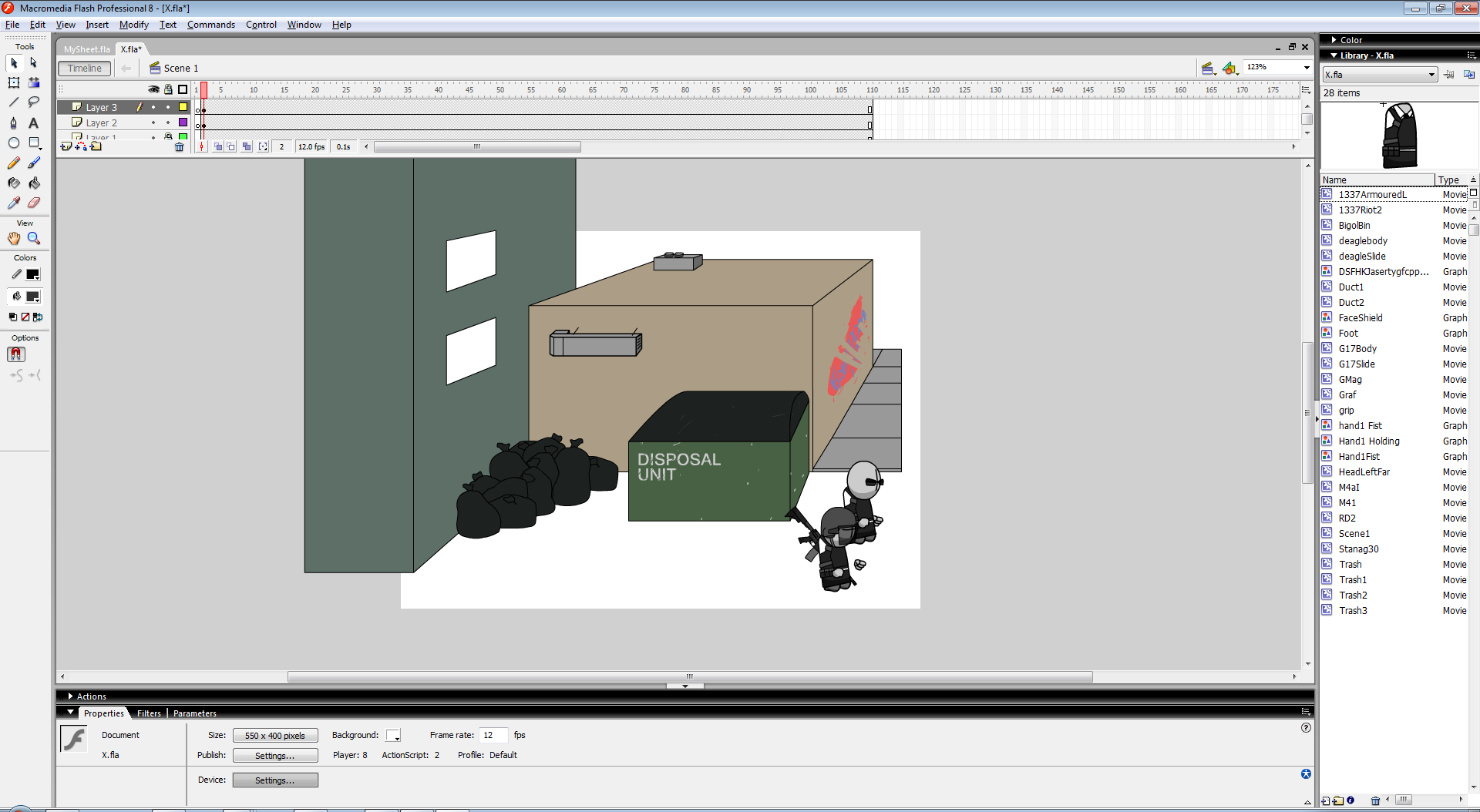Select the Lasso tool
The height and width of the screenshot is (812, 1480).
tap(34, 102)
